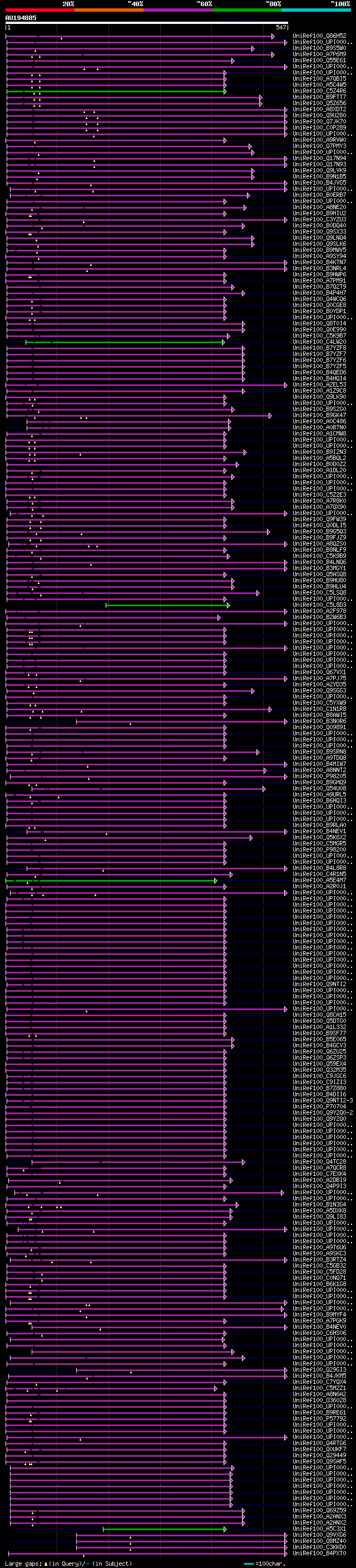Screen dimensions: 356x1568
Task: Open hit UniRef100_Q7PMY3
Action: click(319, 146)
